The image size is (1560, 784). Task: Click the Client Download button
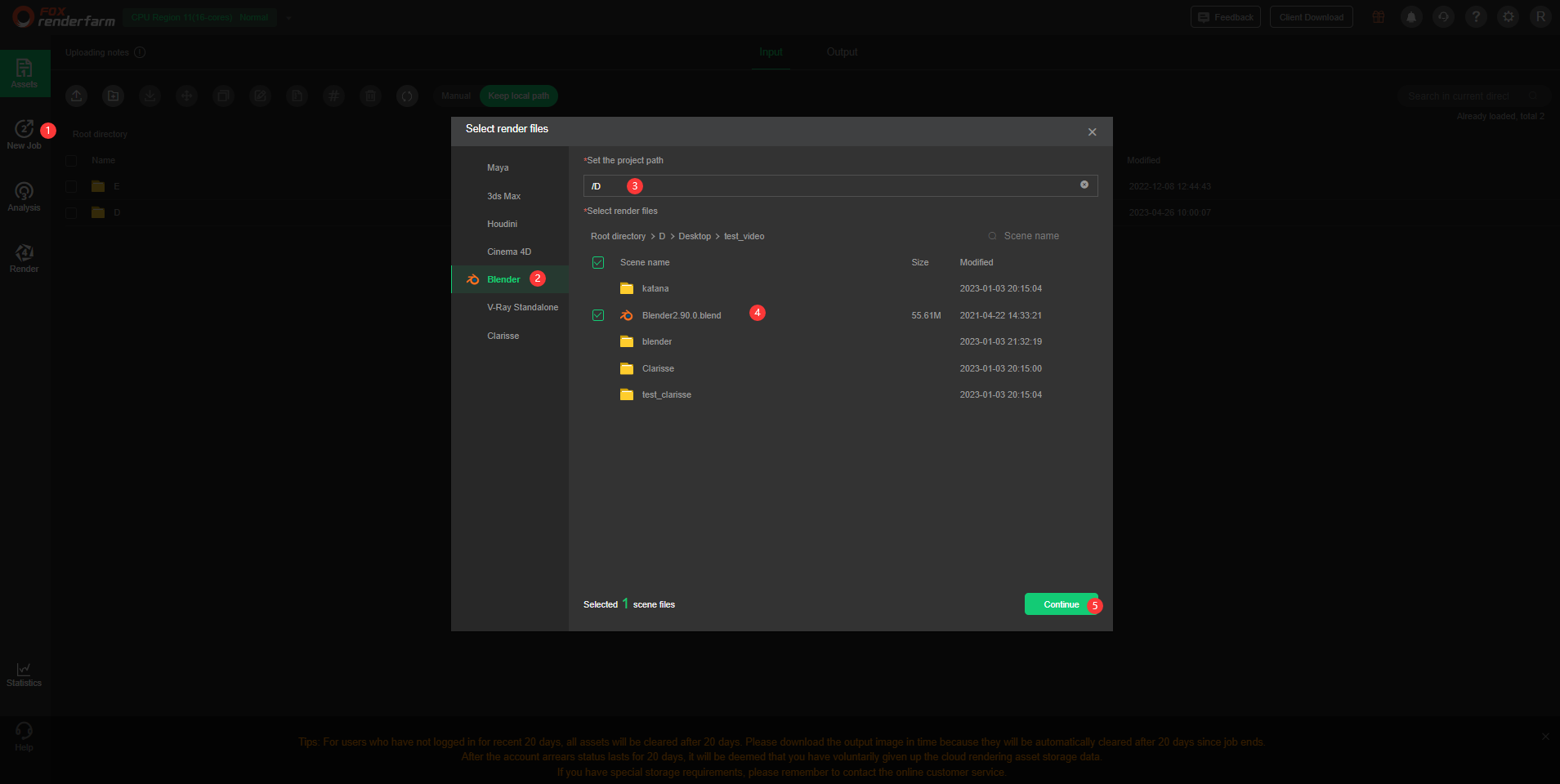[x=1312, y=17]
